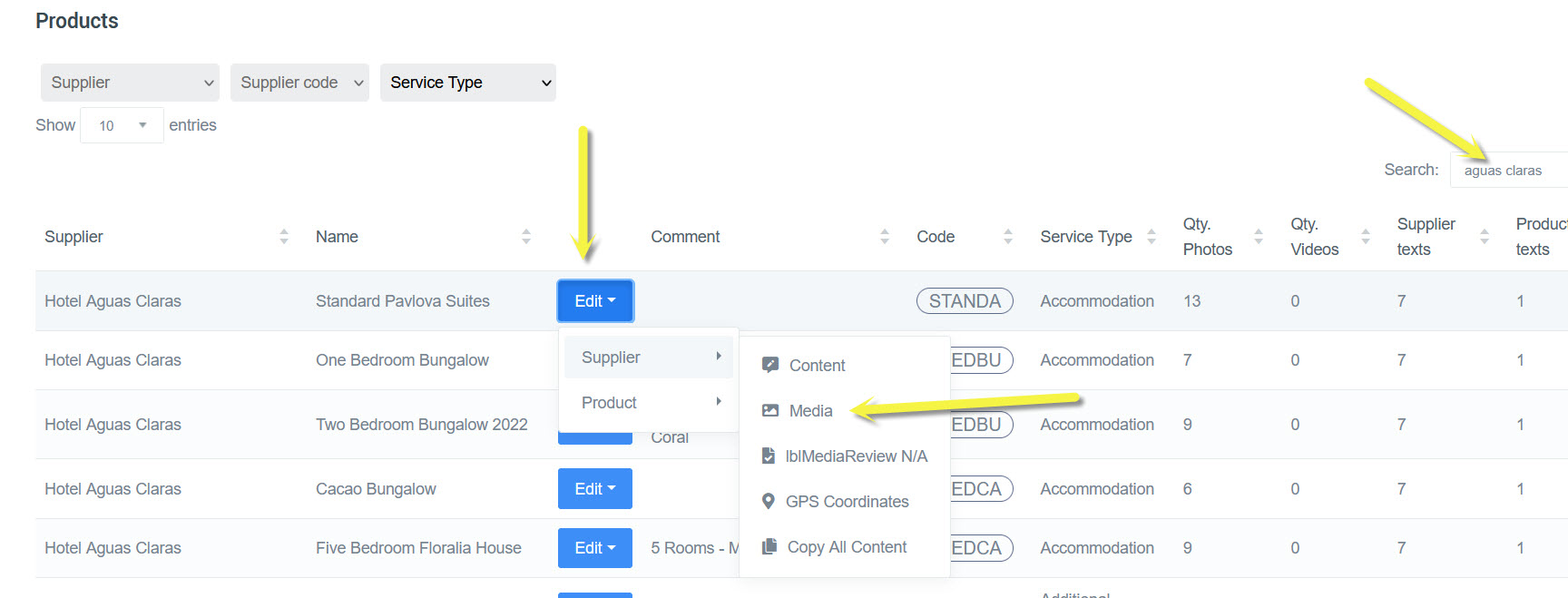Sort by Name column arrows
Screen dimensions: 1568x598
(x=526, y=237)
